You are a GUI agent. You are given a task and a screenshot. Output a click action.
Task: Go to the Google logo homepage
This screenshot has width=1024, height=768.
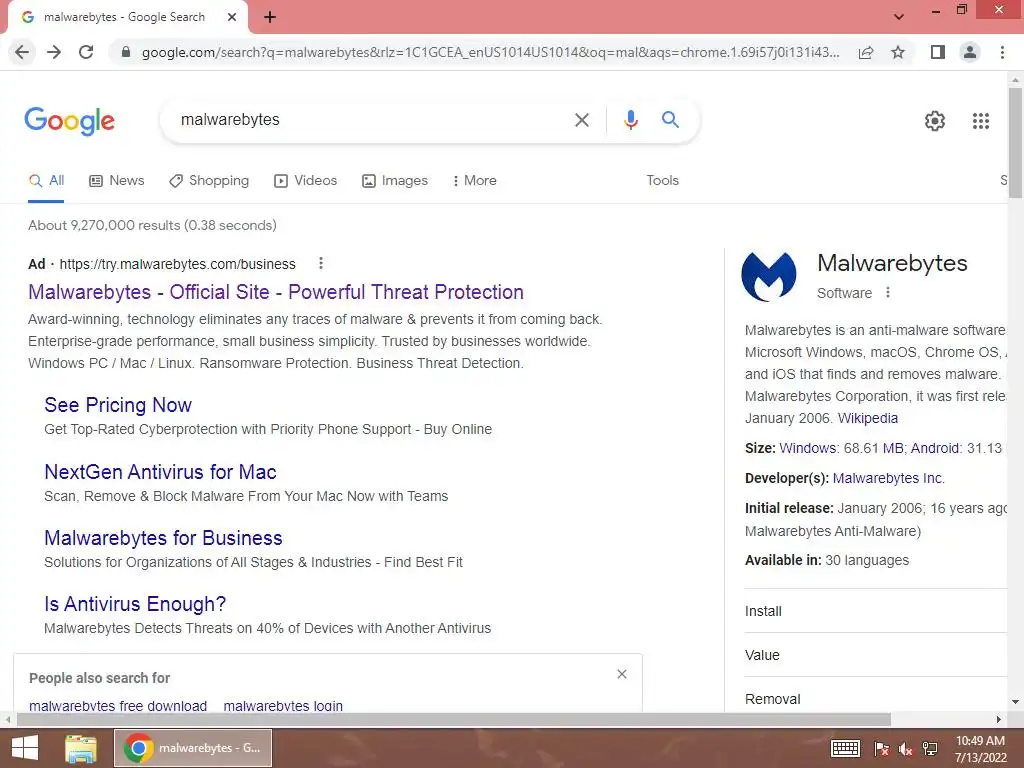[x=69, y=121]
